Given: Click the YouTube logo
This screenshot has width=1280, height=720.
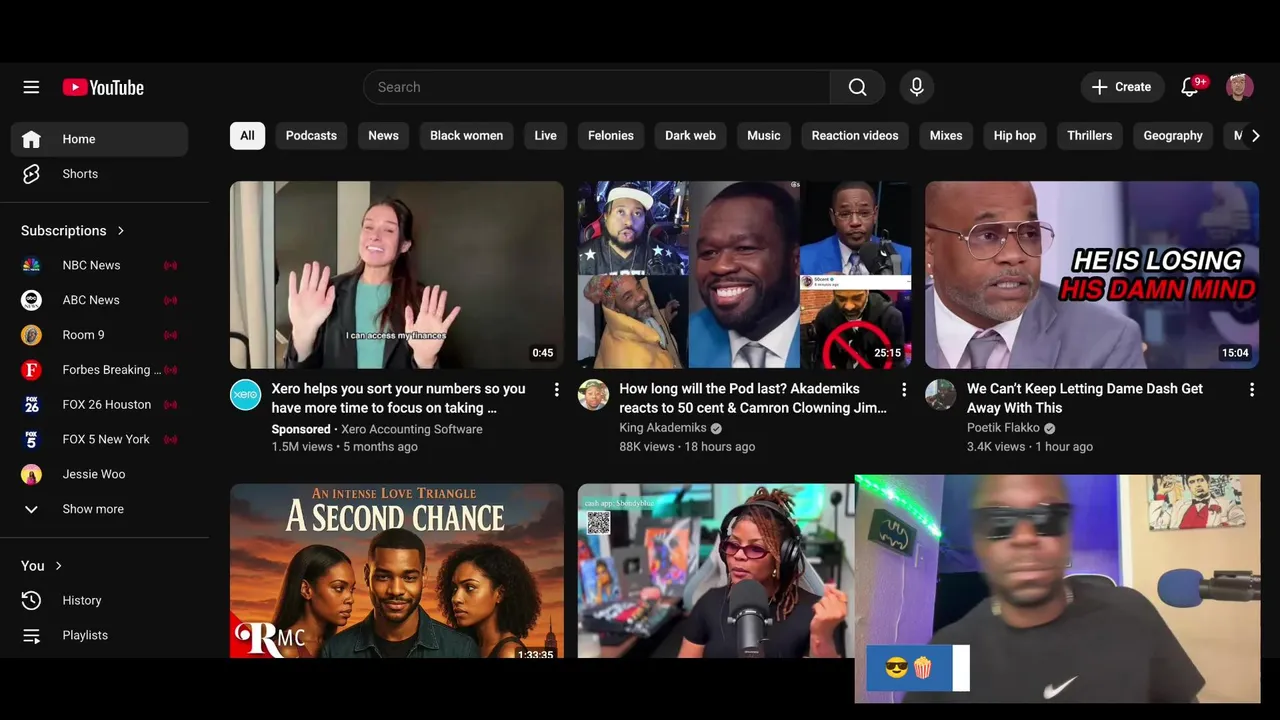Looking at the screenshot, I should pyautogui.click(x=103, y=87).
